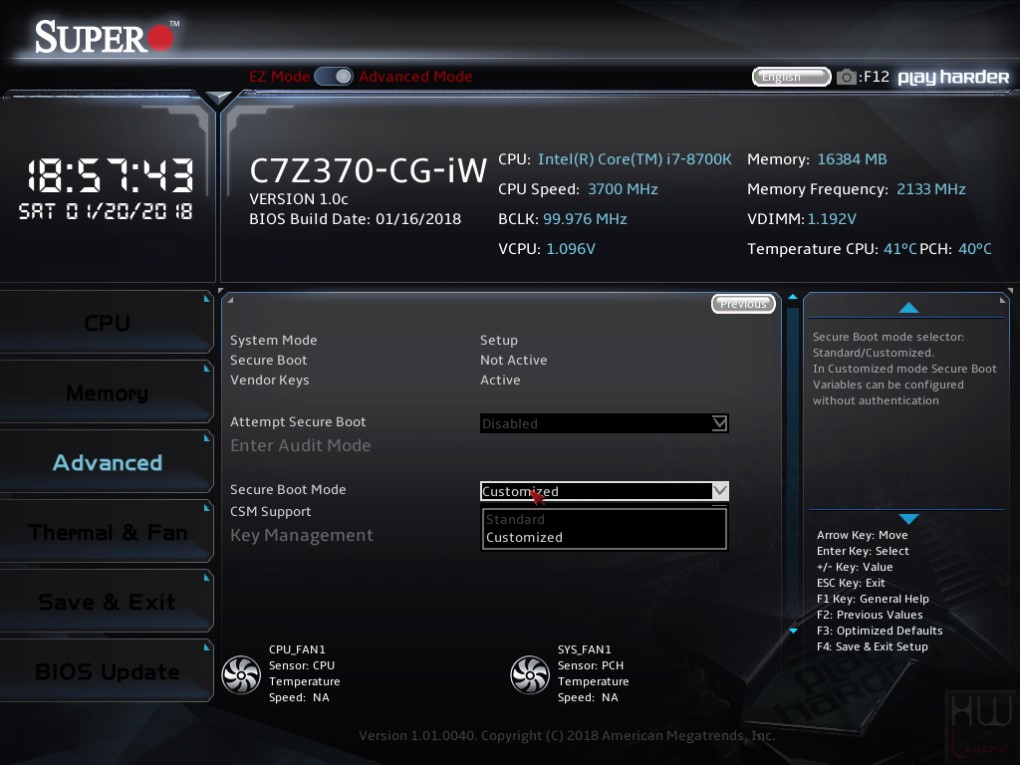The image size is (1020, 765).
Task: Click the CPU Speed value 3700 MHz
Action: tap(623, 189)
